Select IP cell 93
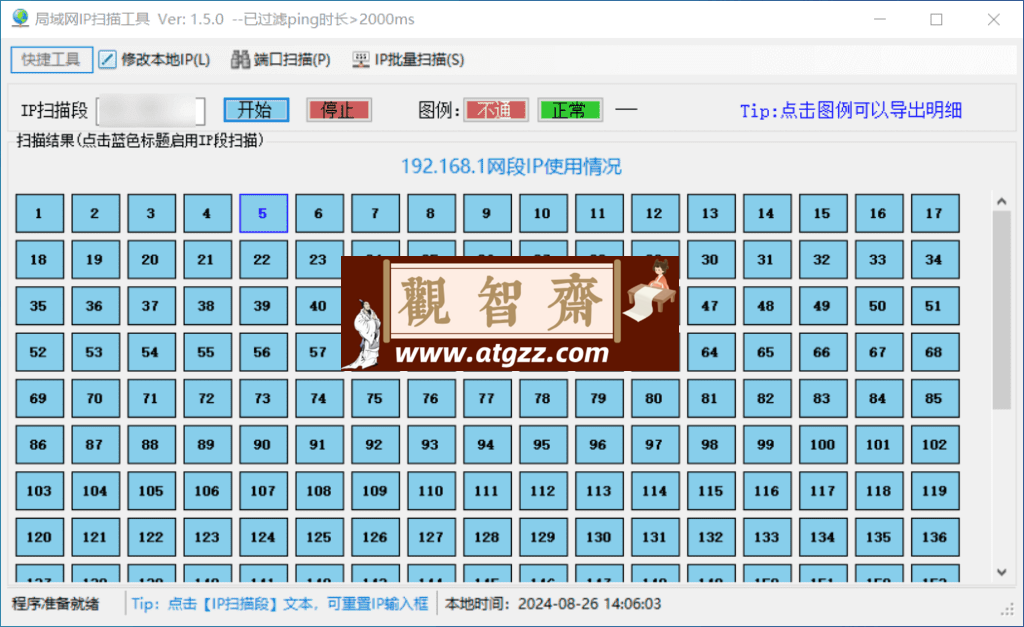The image size is (1024, 627). coord(431,445)
